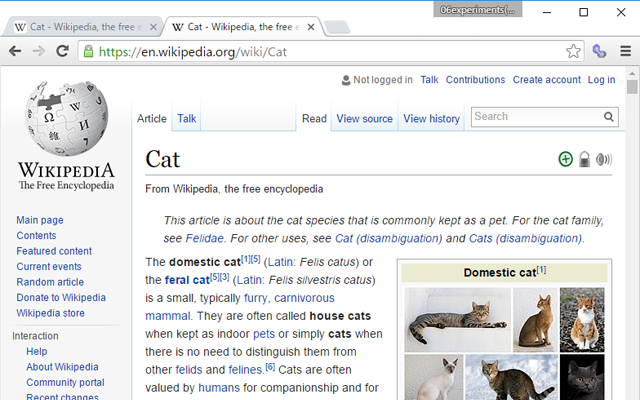
Task: Click the first Latin link after domestic cat
Action: 280,262
